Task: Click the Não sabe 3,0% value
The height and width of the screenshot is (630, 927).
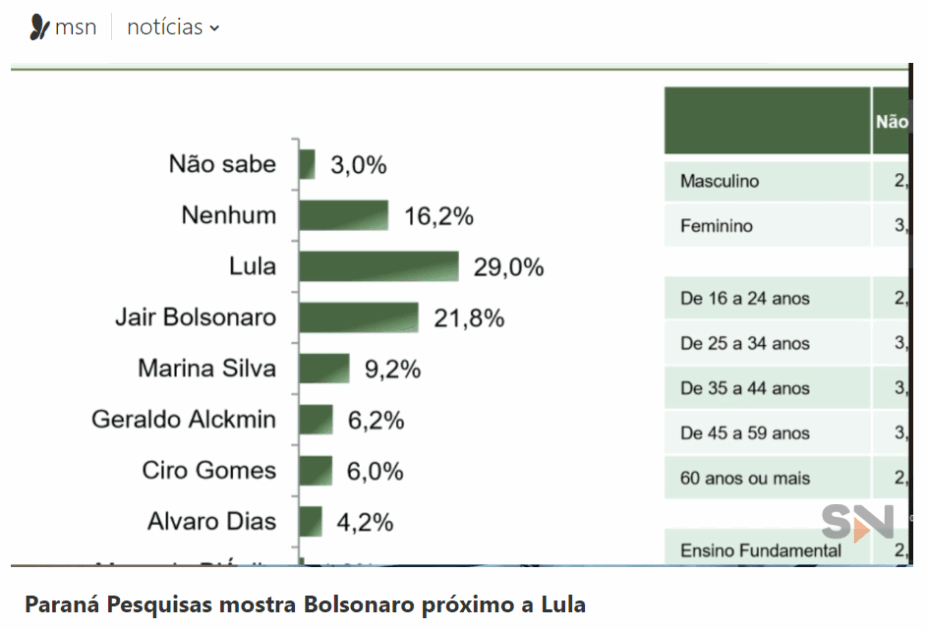Action: click(358, 165)
